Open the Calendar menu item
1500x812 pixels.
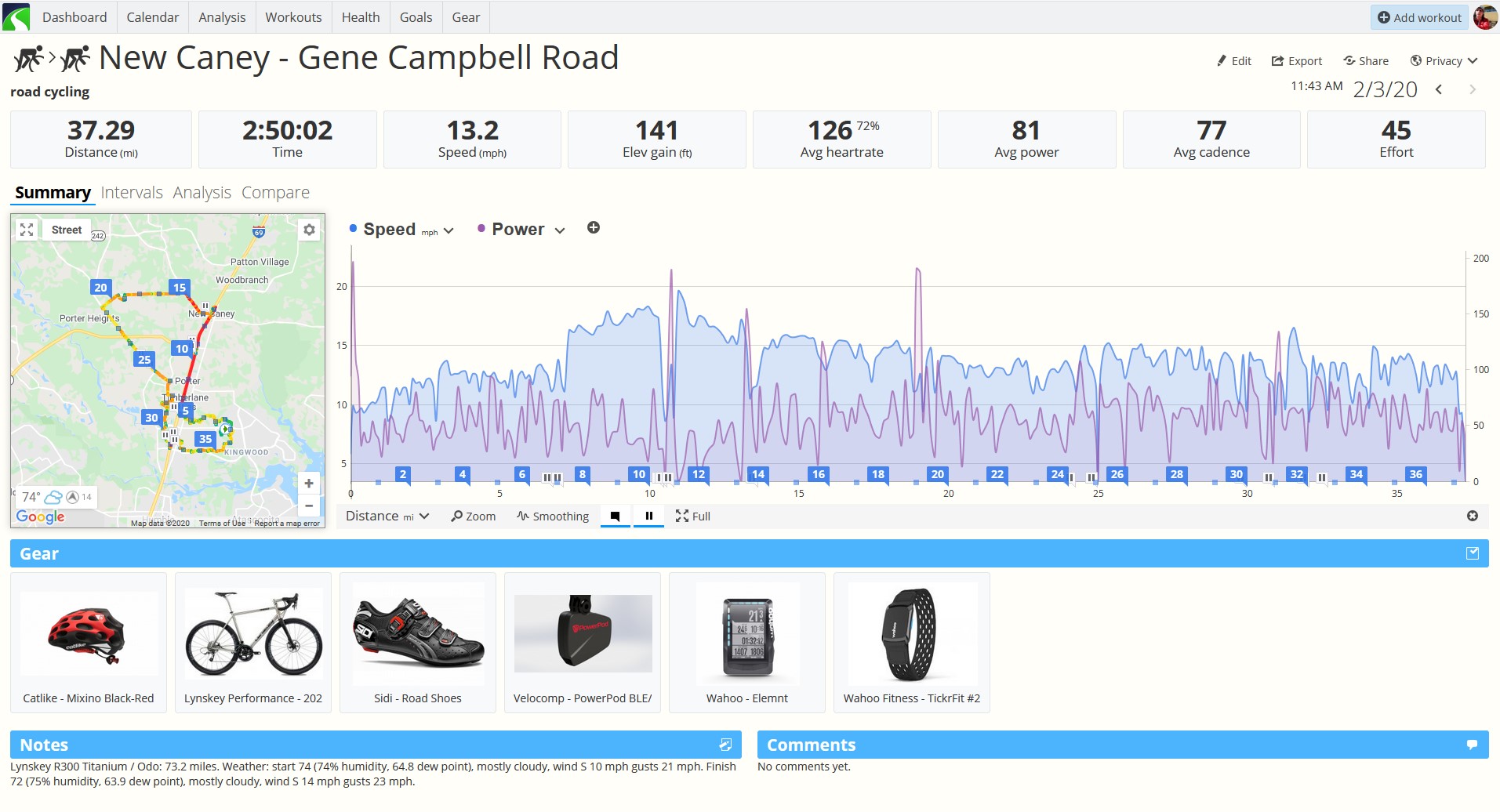coord(153,17)
